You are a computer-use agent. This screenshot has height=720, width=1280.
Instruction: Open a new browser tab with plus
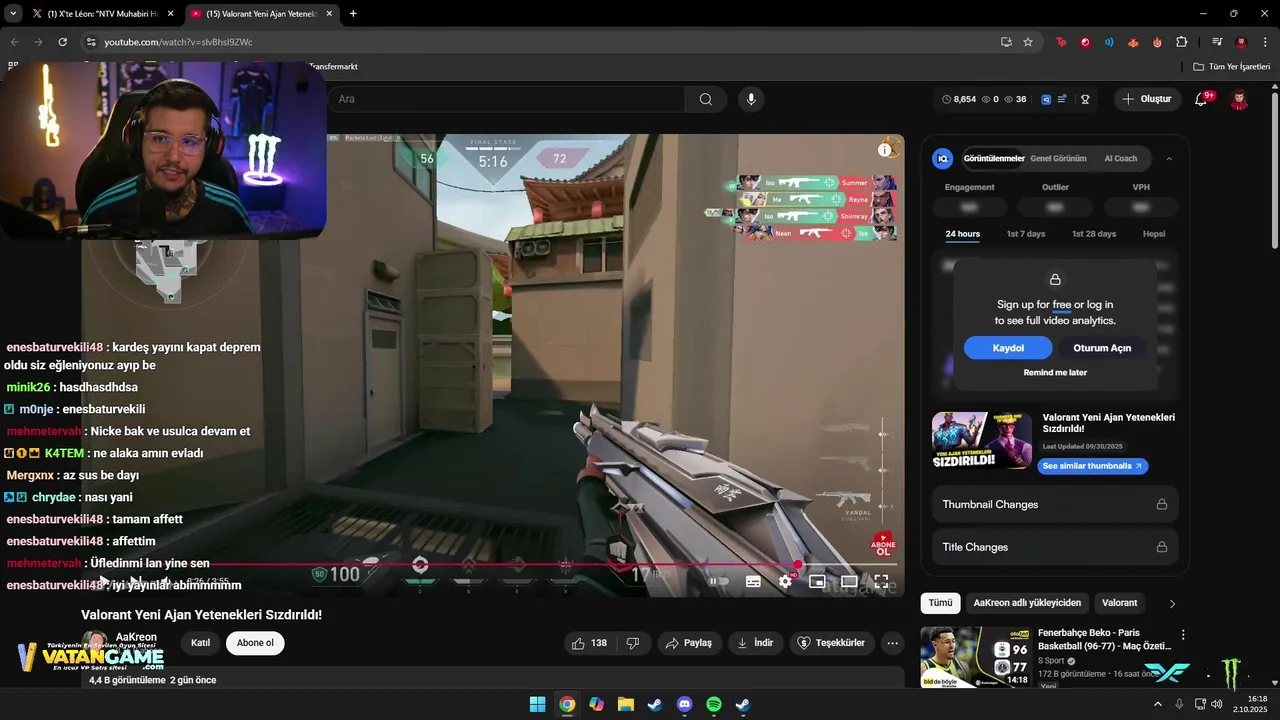click(x=353, y=14)
